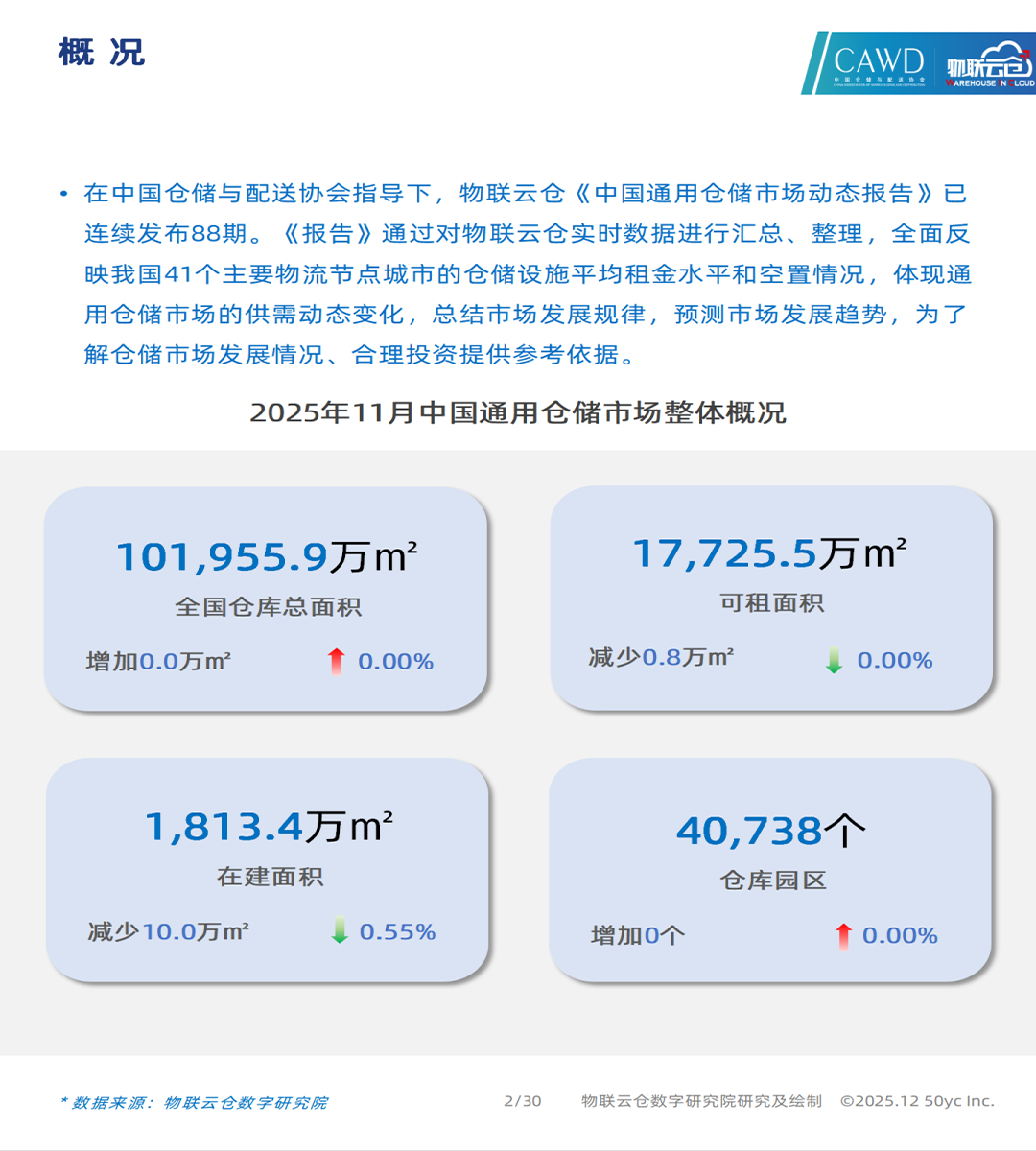Click the 2/30 page number indicator
The width and height of the screenshot is (1036, 1151).
[522, 1101]
